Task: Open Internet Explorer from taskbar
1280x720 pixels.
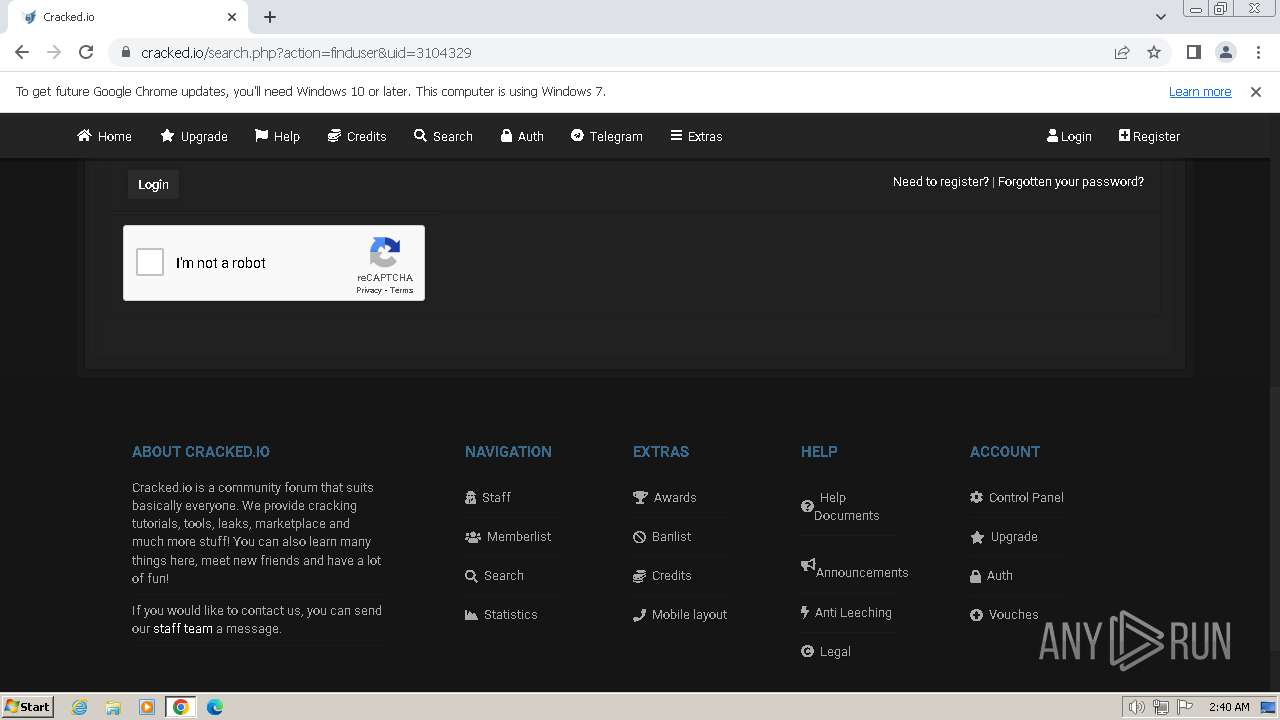Action: [x=79, y=707]
